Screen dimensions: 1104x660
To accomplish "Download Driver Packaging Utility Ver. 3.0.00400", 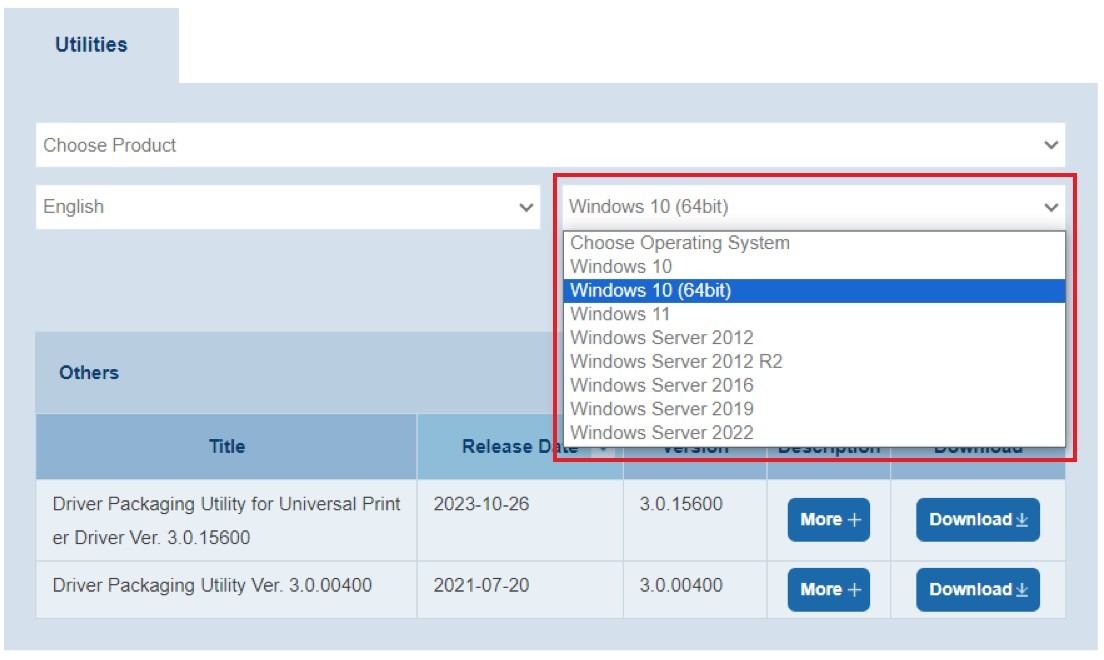I will tap(977, 590).
